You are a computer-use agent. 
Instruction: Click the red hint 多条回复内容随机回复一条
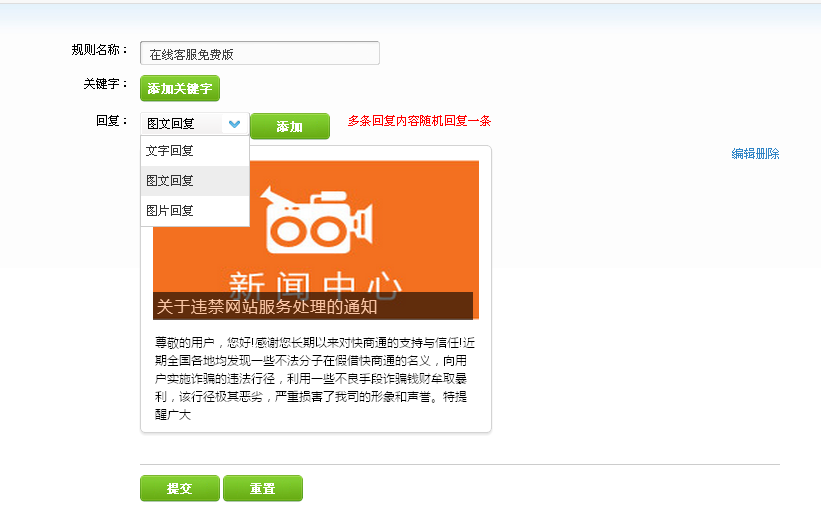(x=419, y=121)
